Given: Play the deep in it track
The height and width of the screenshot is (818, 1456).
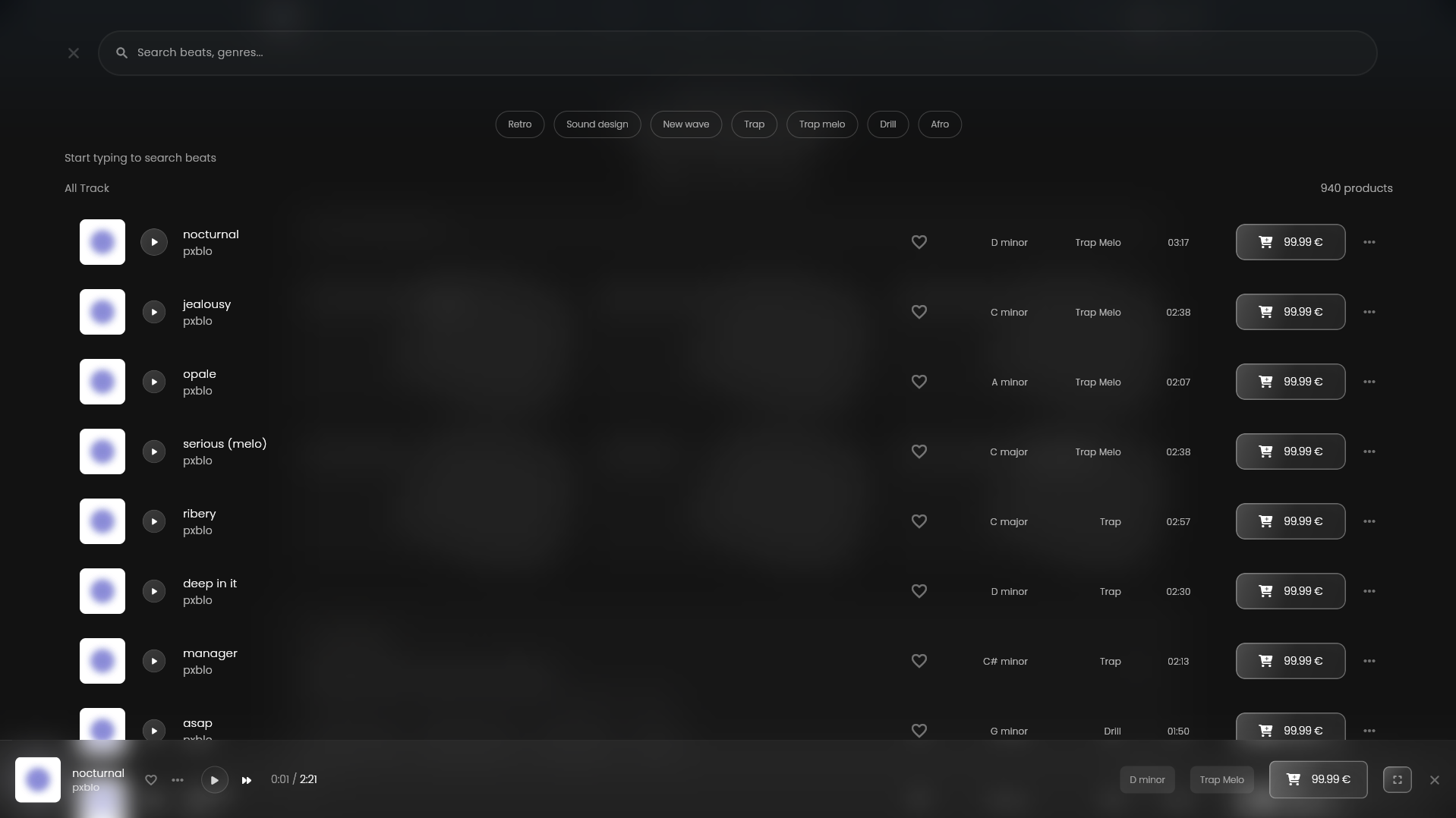Looking at the screenshot, I should [154, 591].
